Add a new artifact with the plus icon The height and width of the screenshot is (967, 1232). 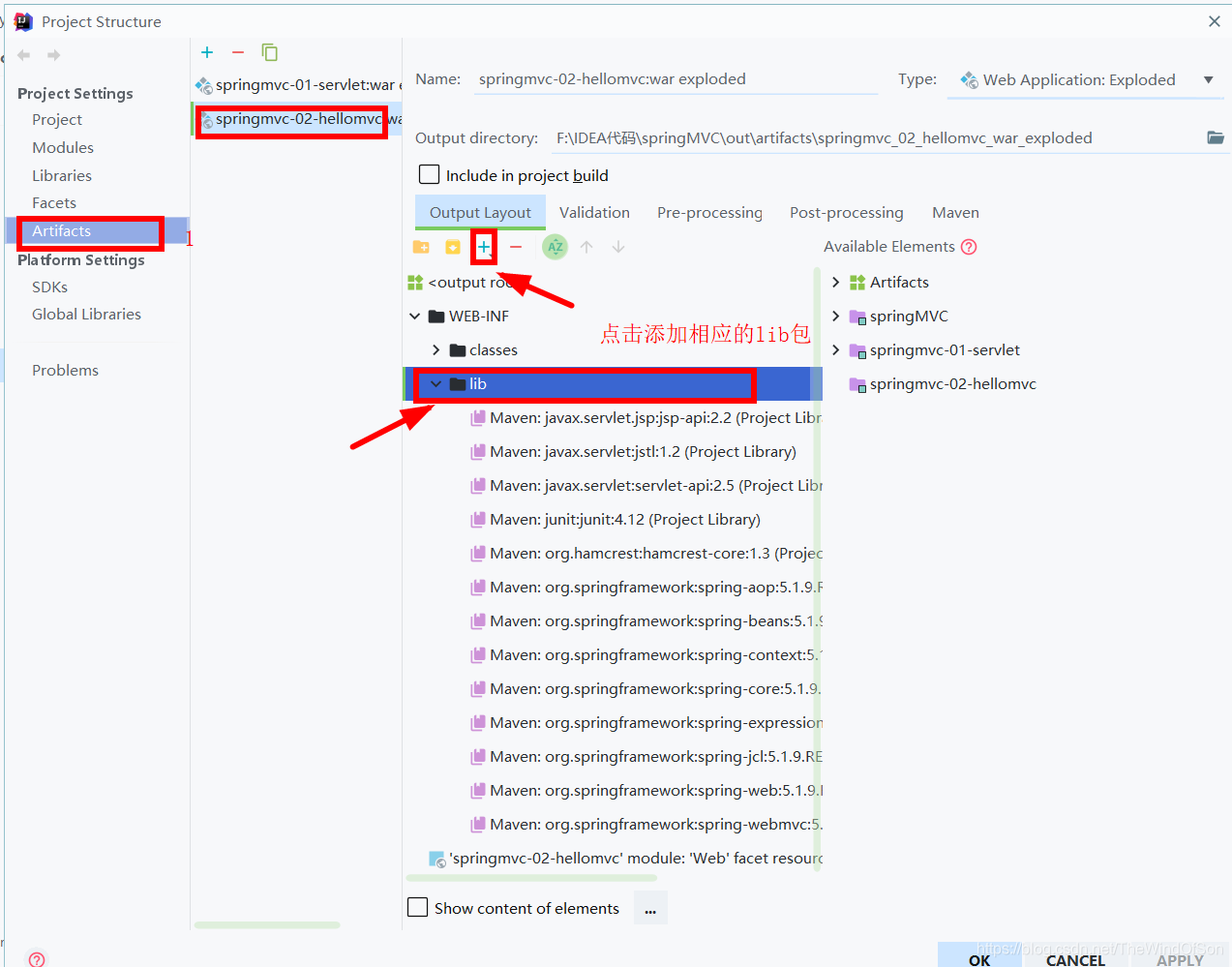[207, 52]
